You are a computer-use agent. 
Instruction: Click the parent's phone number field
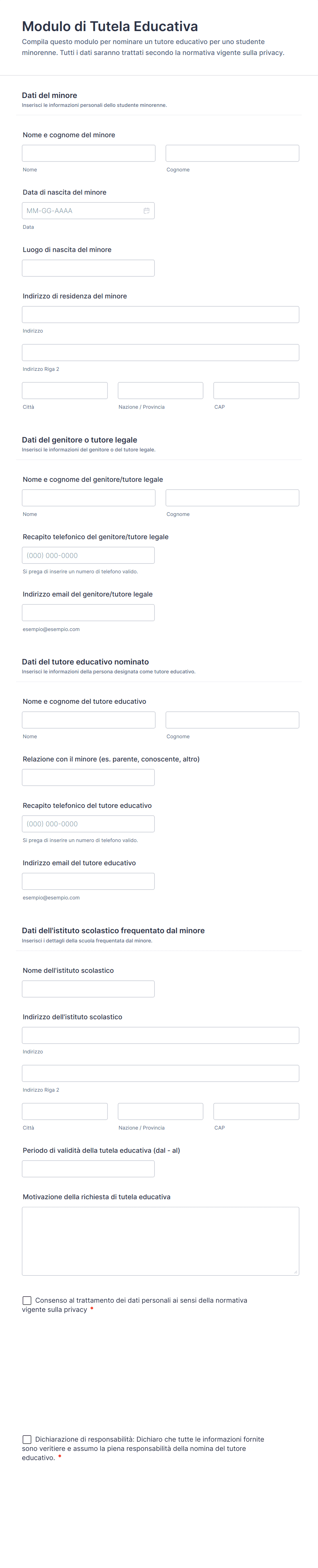(x=88, y=556)
